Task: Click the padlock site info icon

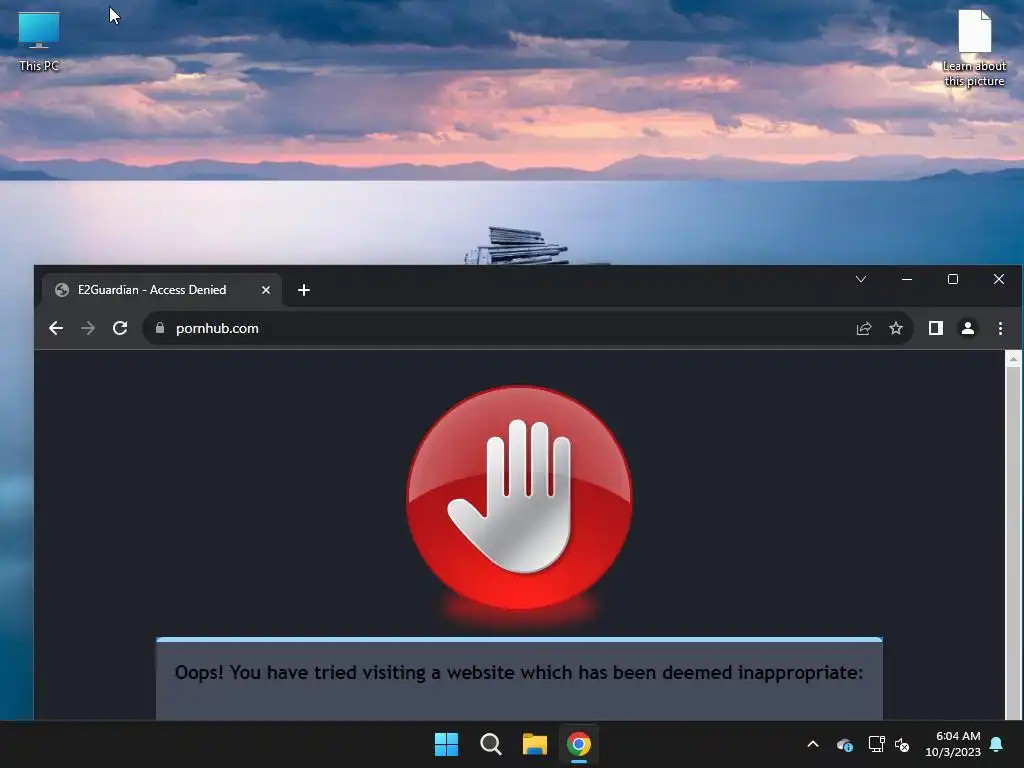Action: pos(160,328)
